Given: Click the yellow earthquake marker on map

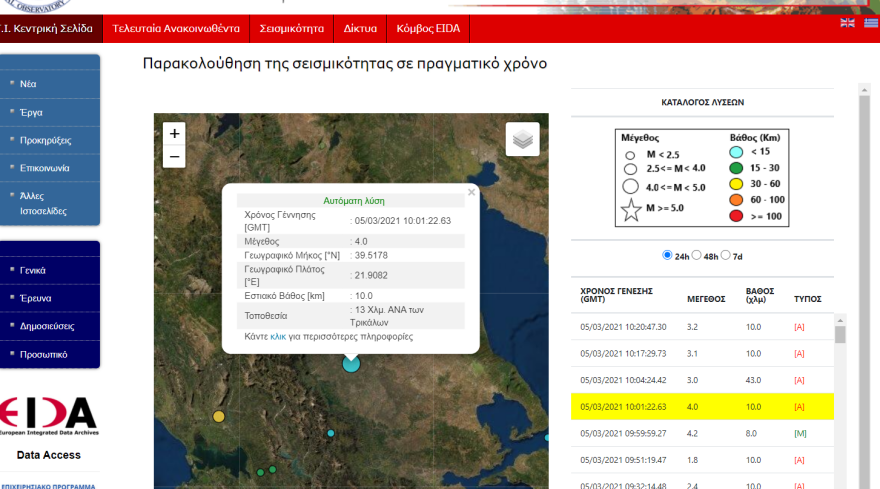Looking at the screenshot, I should tap(219, 416).
